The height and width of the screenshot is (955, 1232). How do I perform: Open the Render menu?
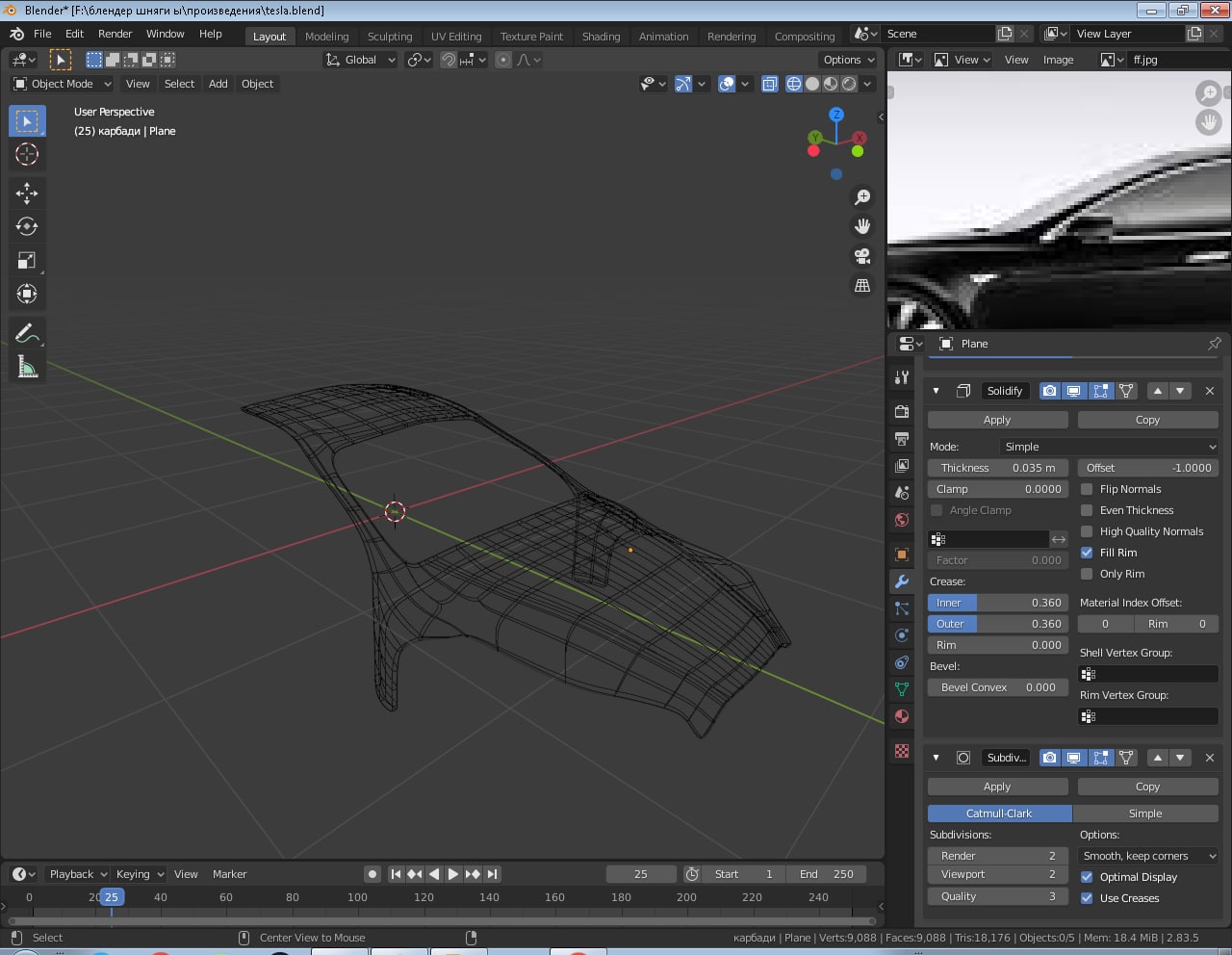[x=115, y=34]
